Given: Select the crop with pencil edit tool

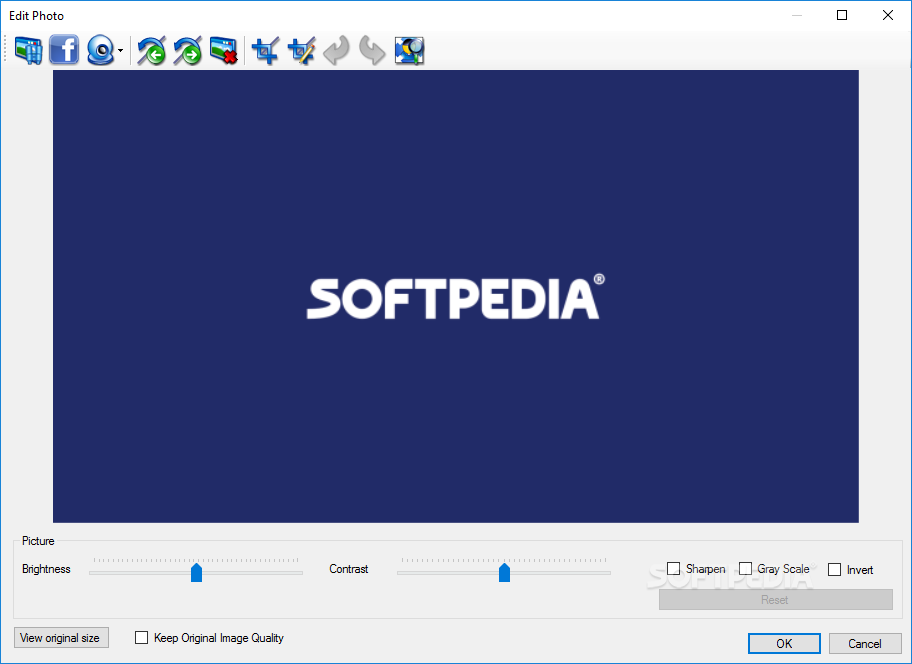Looking at the screenshot, I should (301, 51).
